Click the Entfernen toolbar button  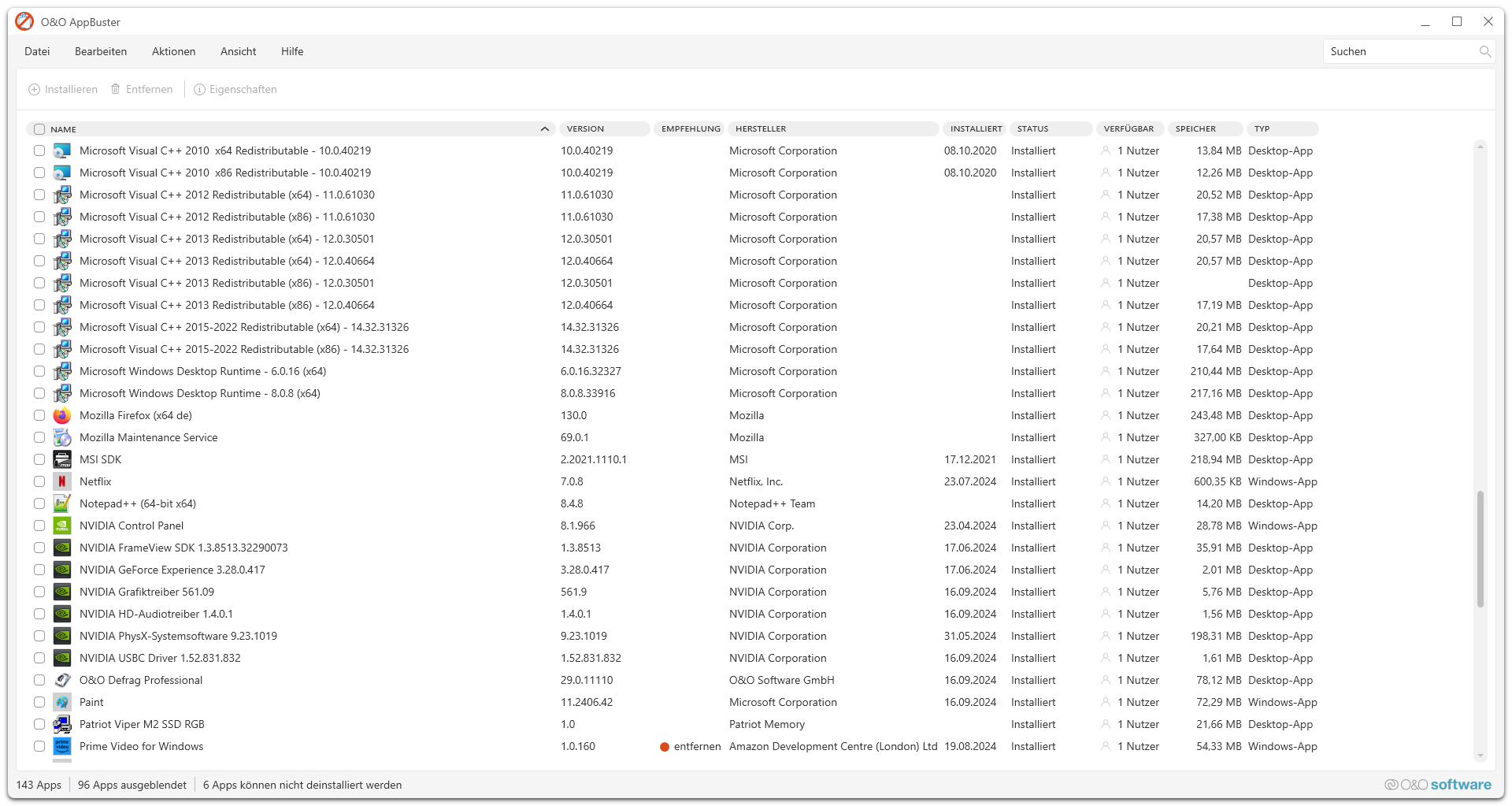coord(142,90)
